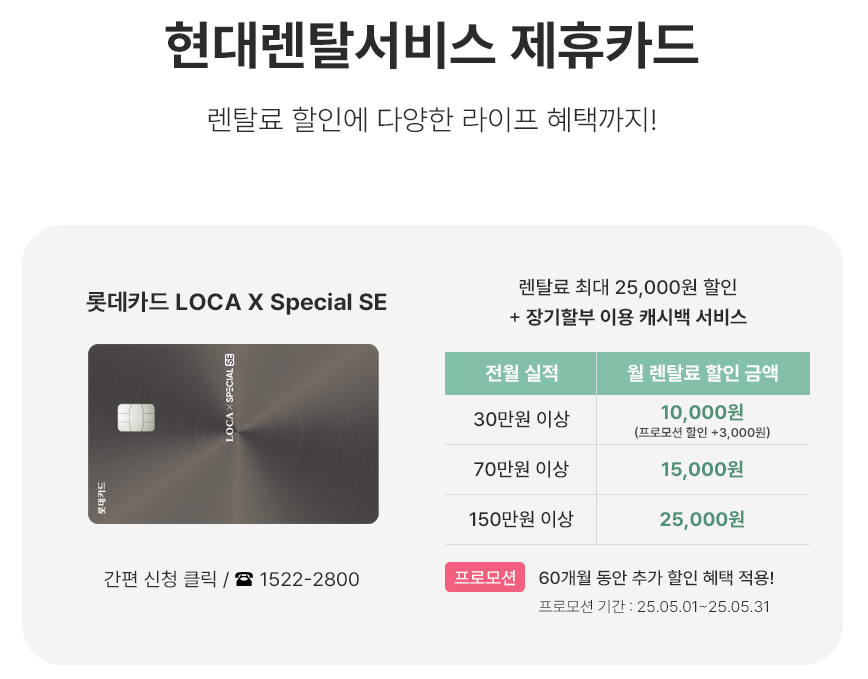Click the 150만원 이상 row cell
The image size is (868, 679).
click(x=521, y=519)
